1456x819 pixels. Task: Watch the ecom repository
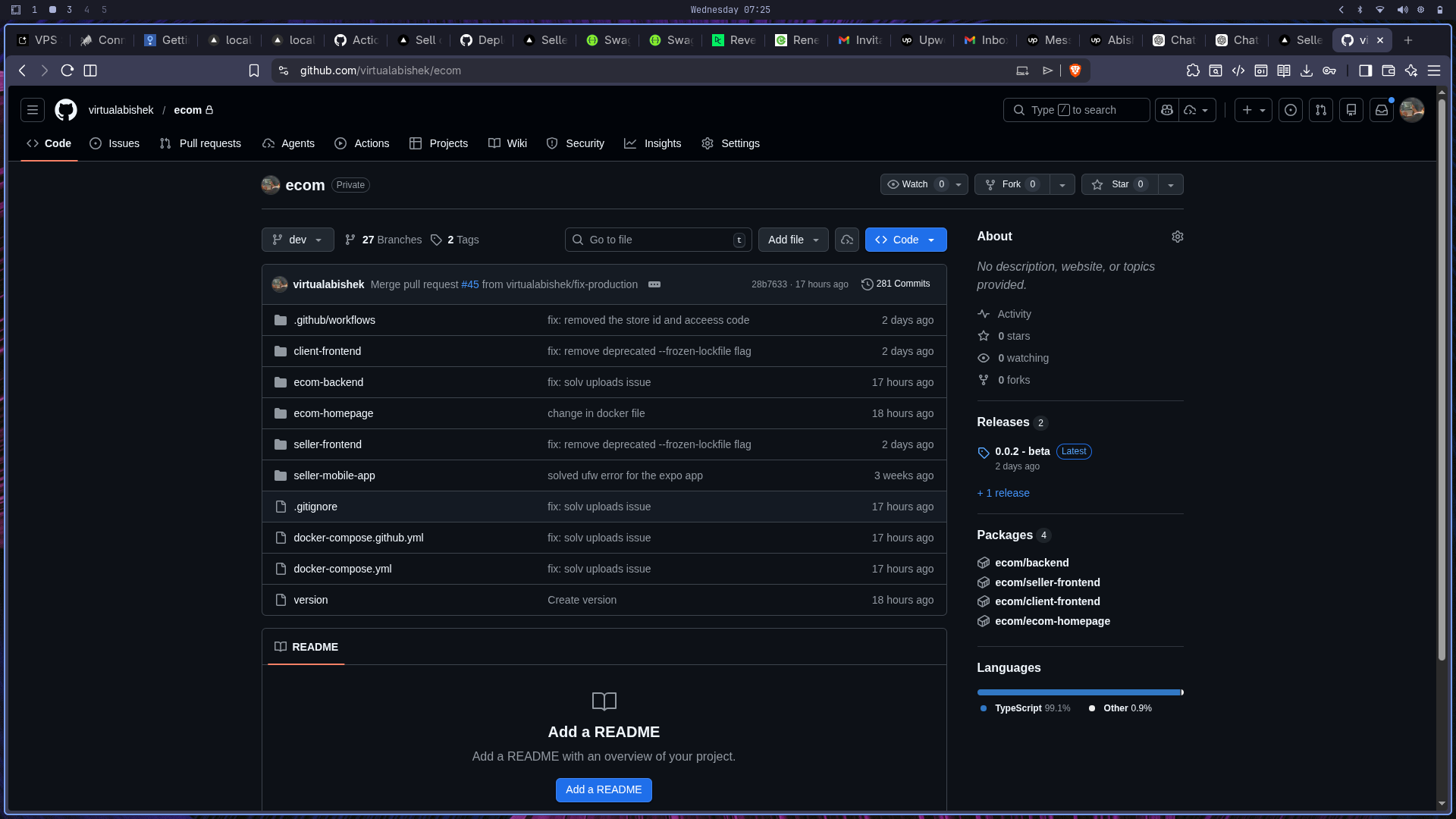914,184
